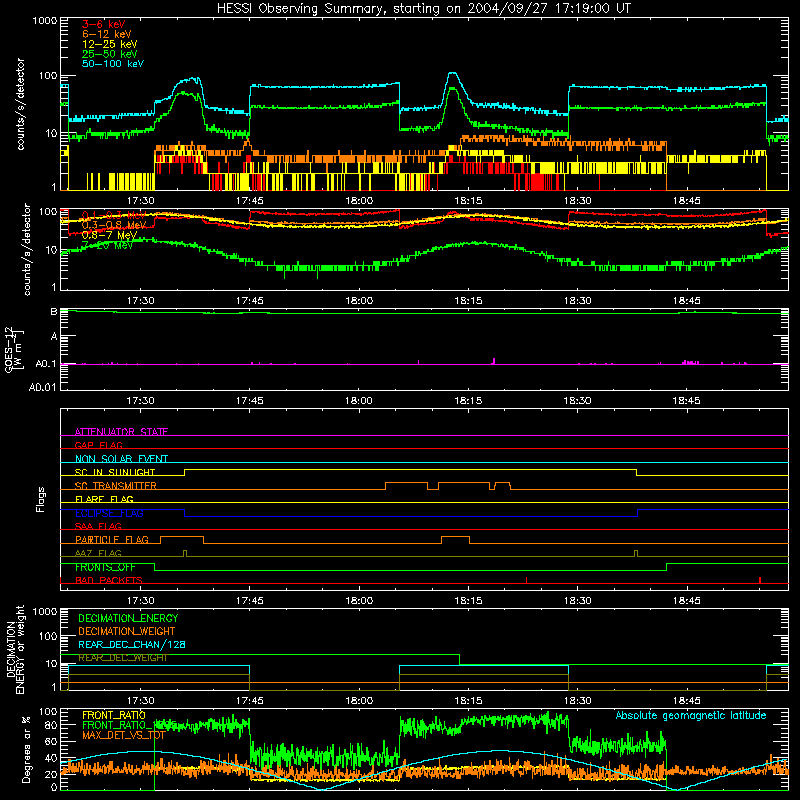The height and width of the screenshot is (800, 800).
Task: Click the B tick label on GOES axis
Action: (x=54, y=312)
